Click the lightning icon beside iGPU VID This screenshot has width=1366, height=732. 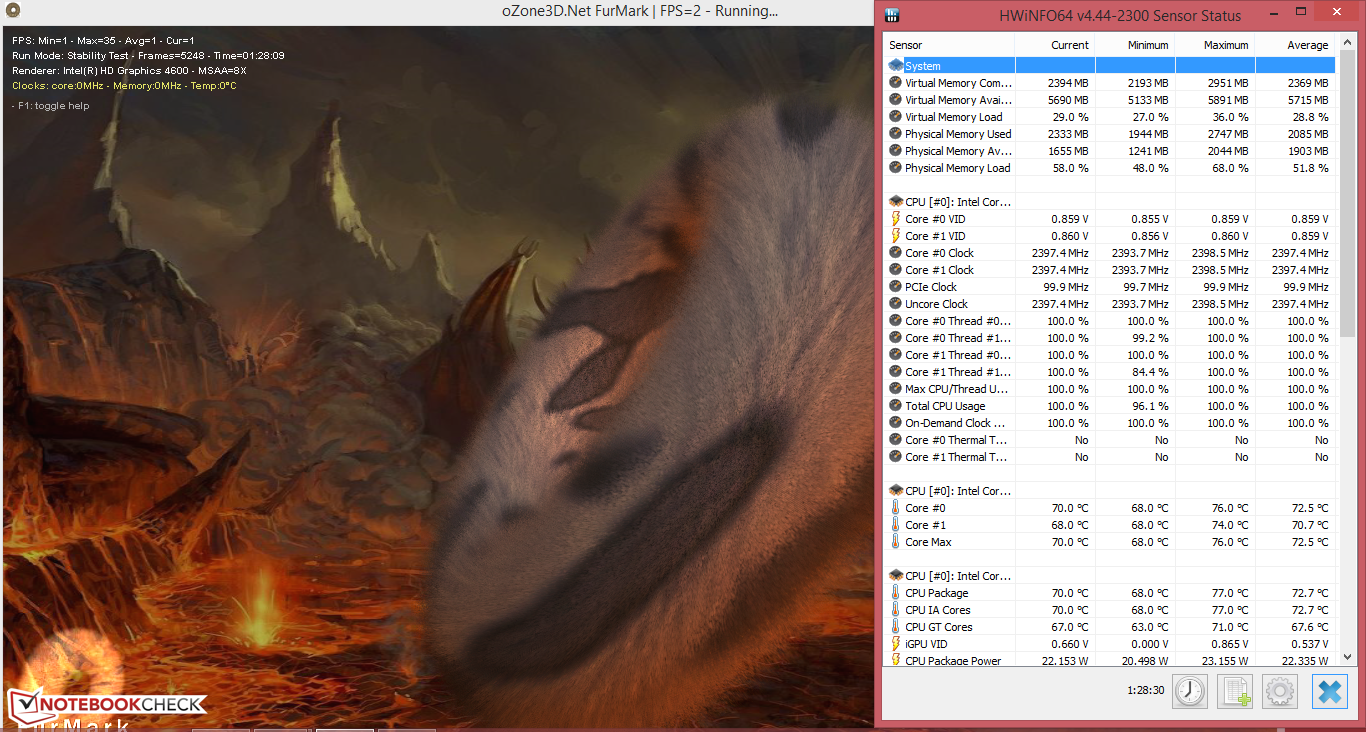point(895,644)
